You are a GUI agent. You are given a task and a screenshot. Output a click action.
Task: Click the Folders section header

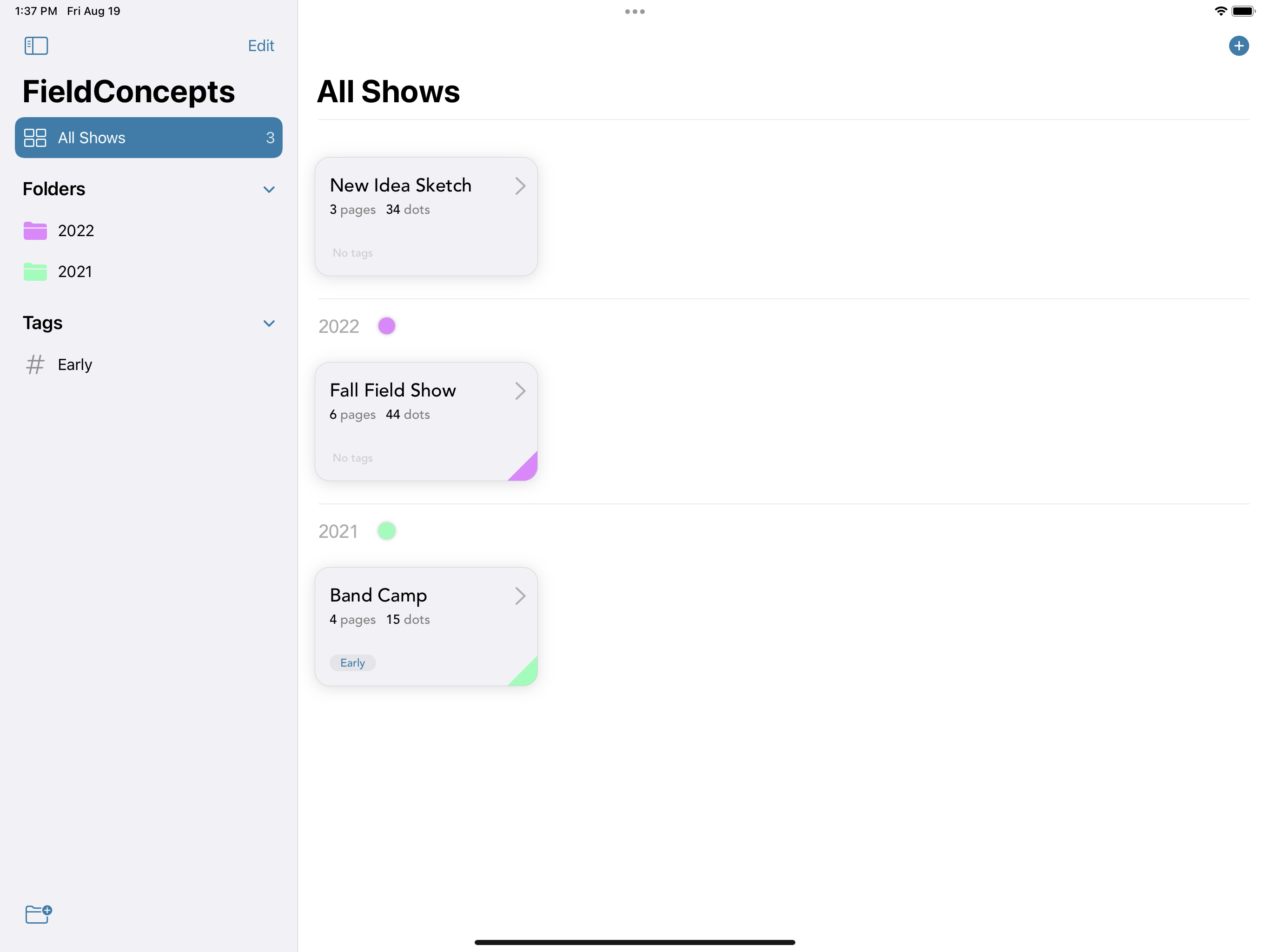[54, 189]
